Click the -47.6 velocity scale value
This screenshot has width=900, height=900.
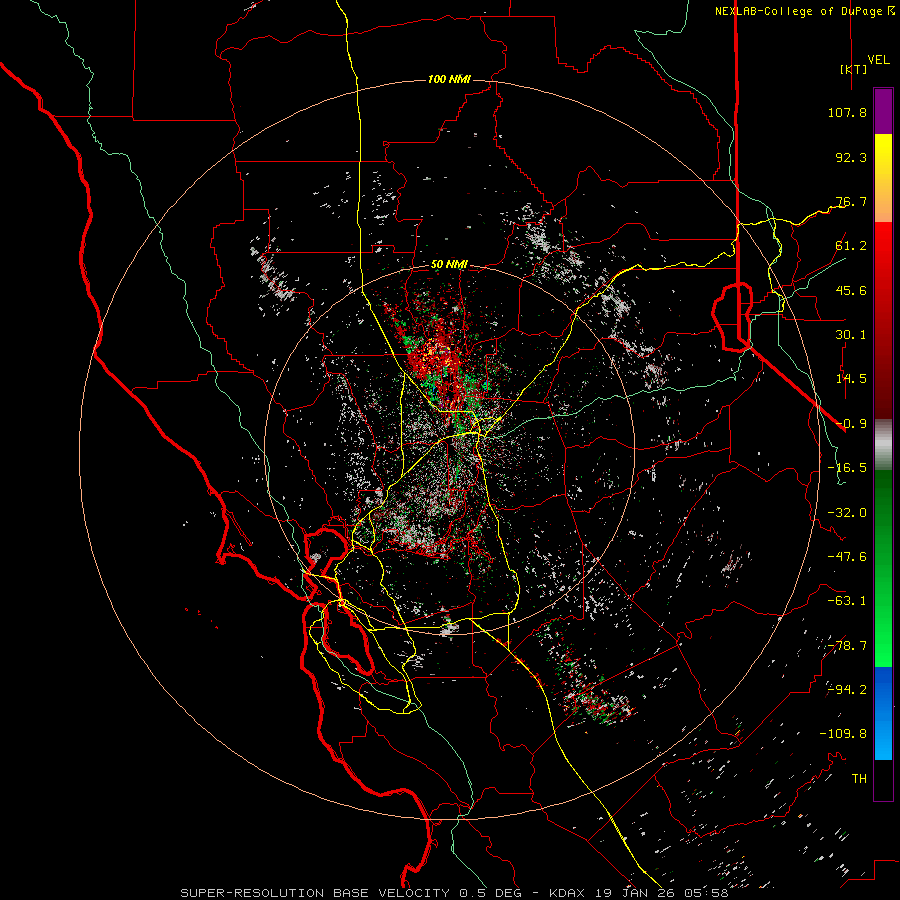pos(847,557)
